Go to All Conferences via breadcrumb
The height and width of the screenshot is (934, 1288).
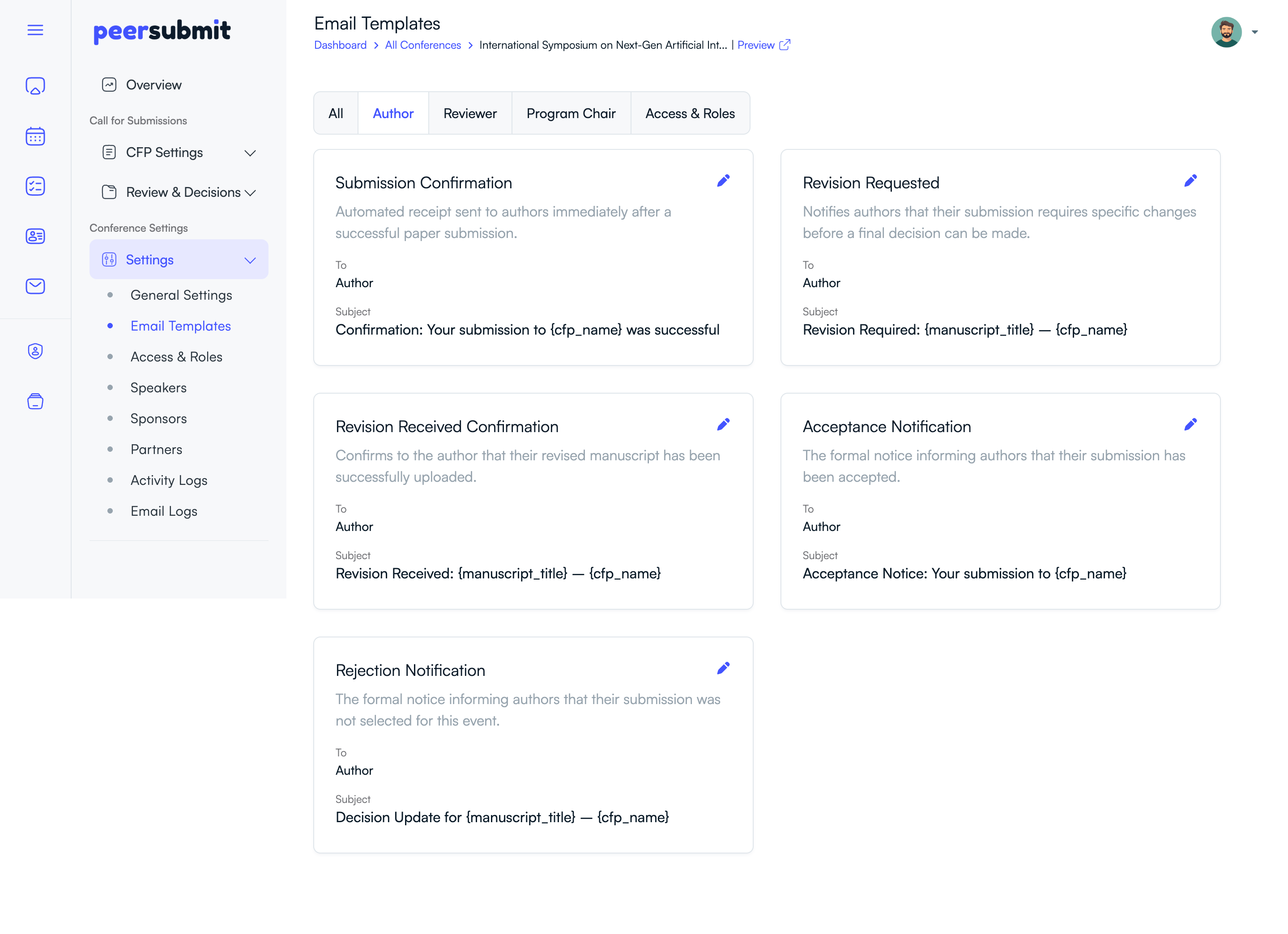(x=422, y=45)
